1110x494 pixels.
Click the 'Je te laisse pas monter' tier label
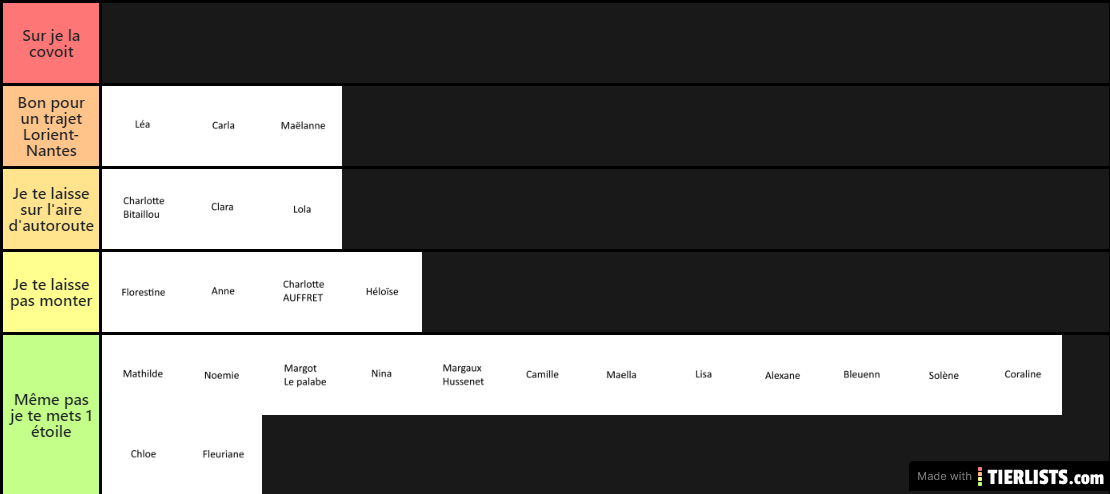pos(51,292)
